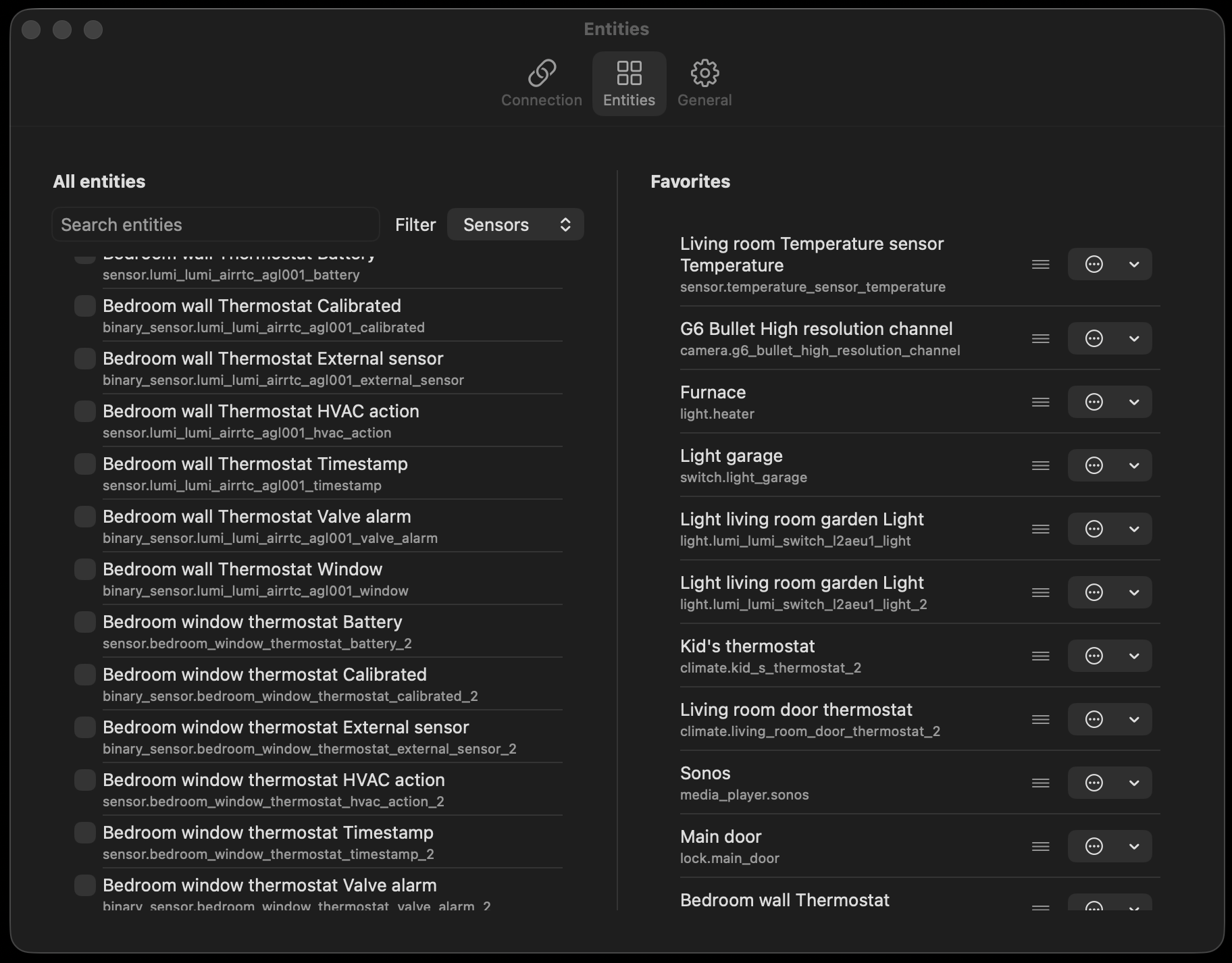Click the drag handle icon for Light garage
The image size is (1232, 963).
click(1040, 465)
